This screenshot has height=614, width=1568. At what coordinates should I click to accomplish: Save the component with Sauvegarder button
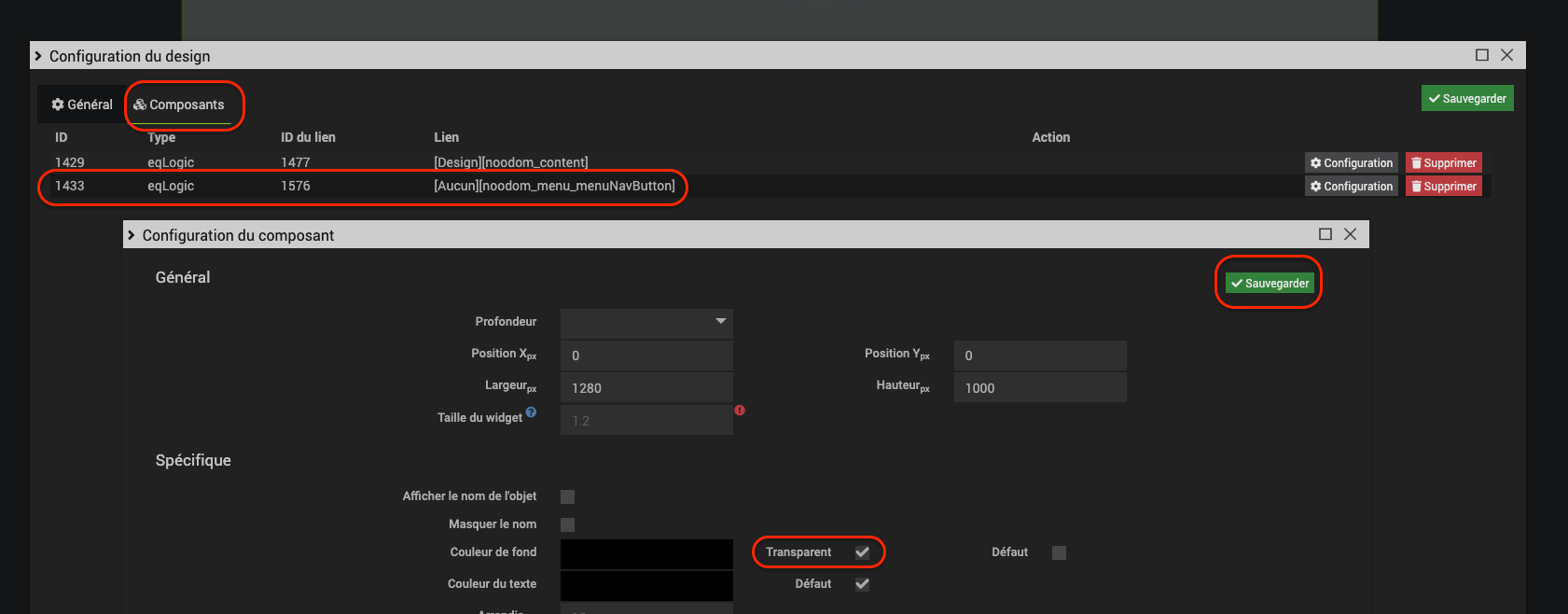1270,283
